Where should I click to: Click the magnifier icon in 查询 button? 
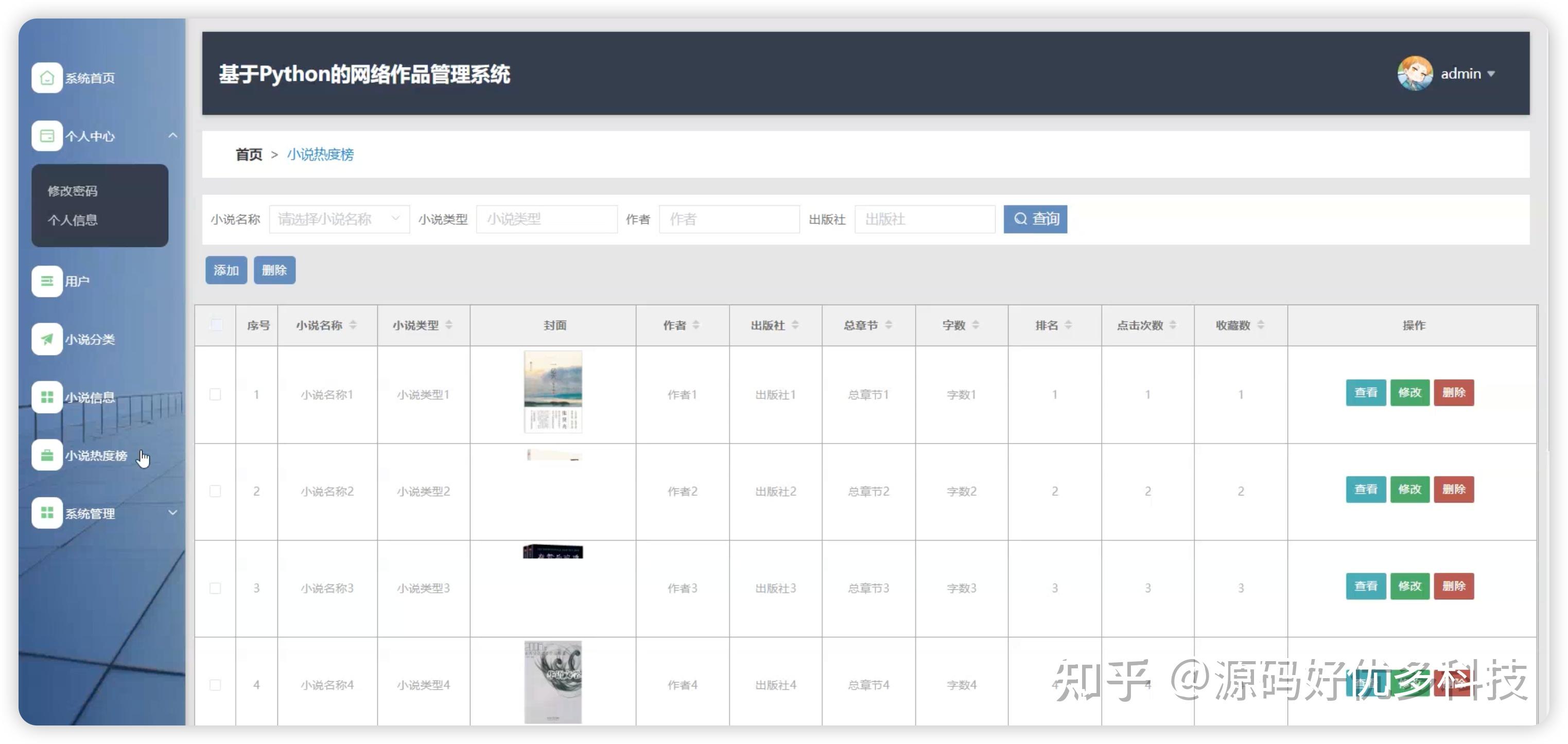(x=1021, y=219)
